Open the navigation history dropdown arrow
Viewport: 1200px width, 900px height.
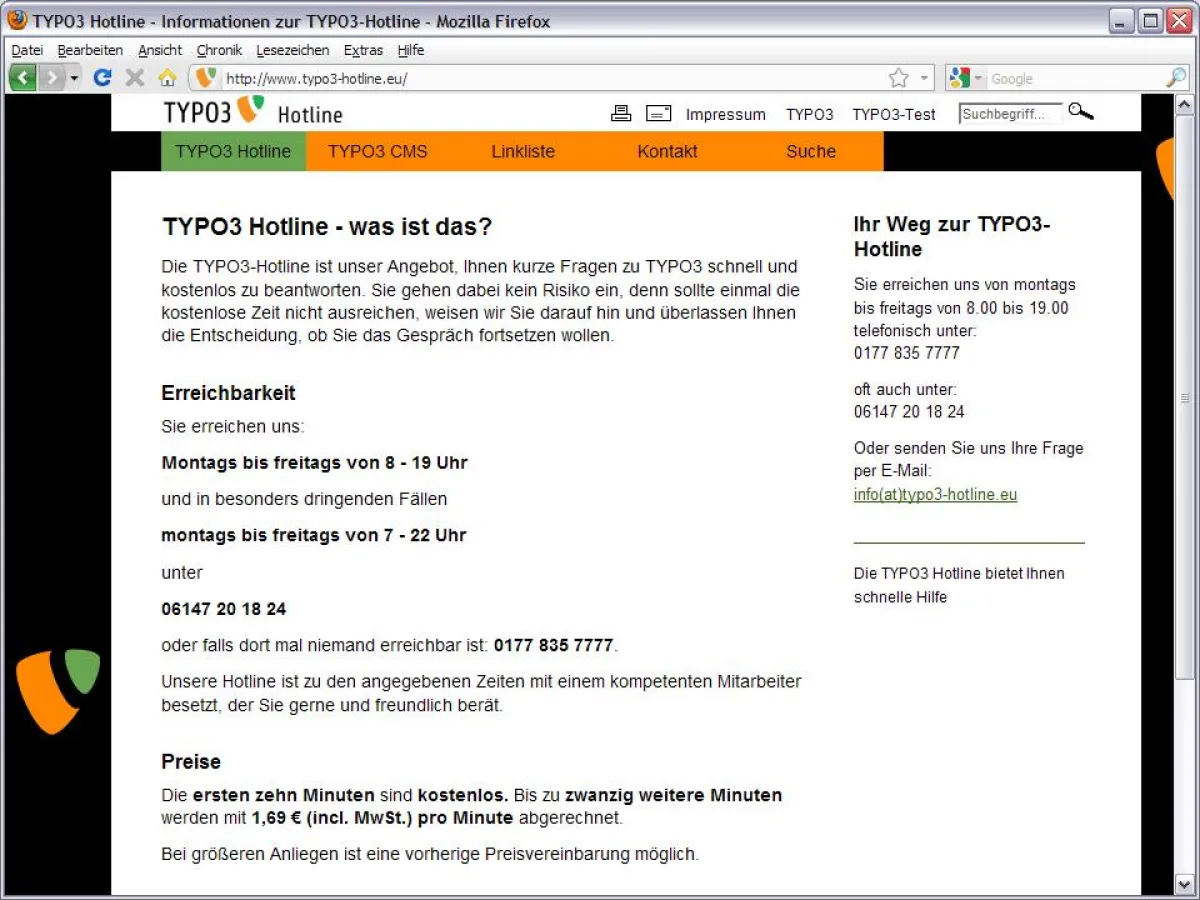click(x=72, y=77)
